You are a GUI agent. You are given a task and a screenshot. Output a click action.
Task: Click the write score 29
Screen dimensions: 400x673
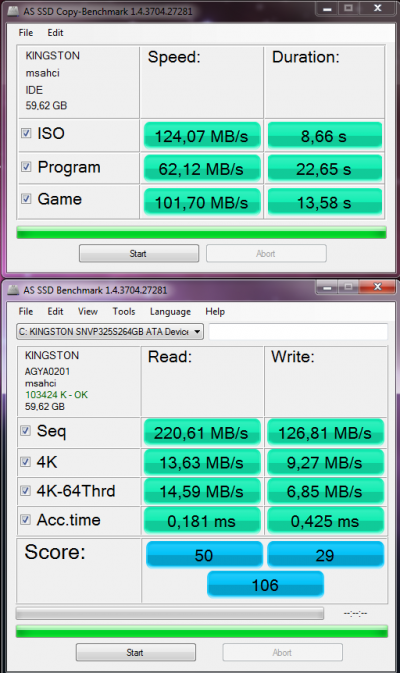(325, 555)
